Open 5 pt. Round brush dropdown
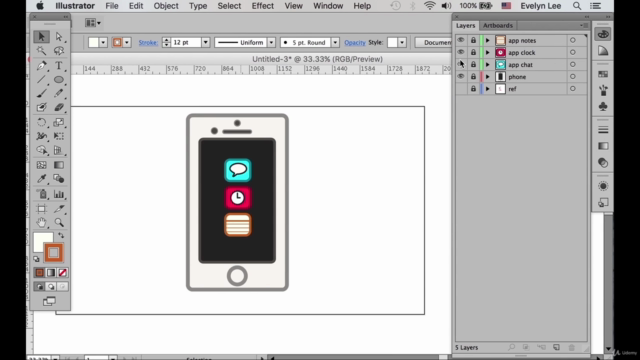This screenshot has height=360, width=640. [x=335, y=42]
